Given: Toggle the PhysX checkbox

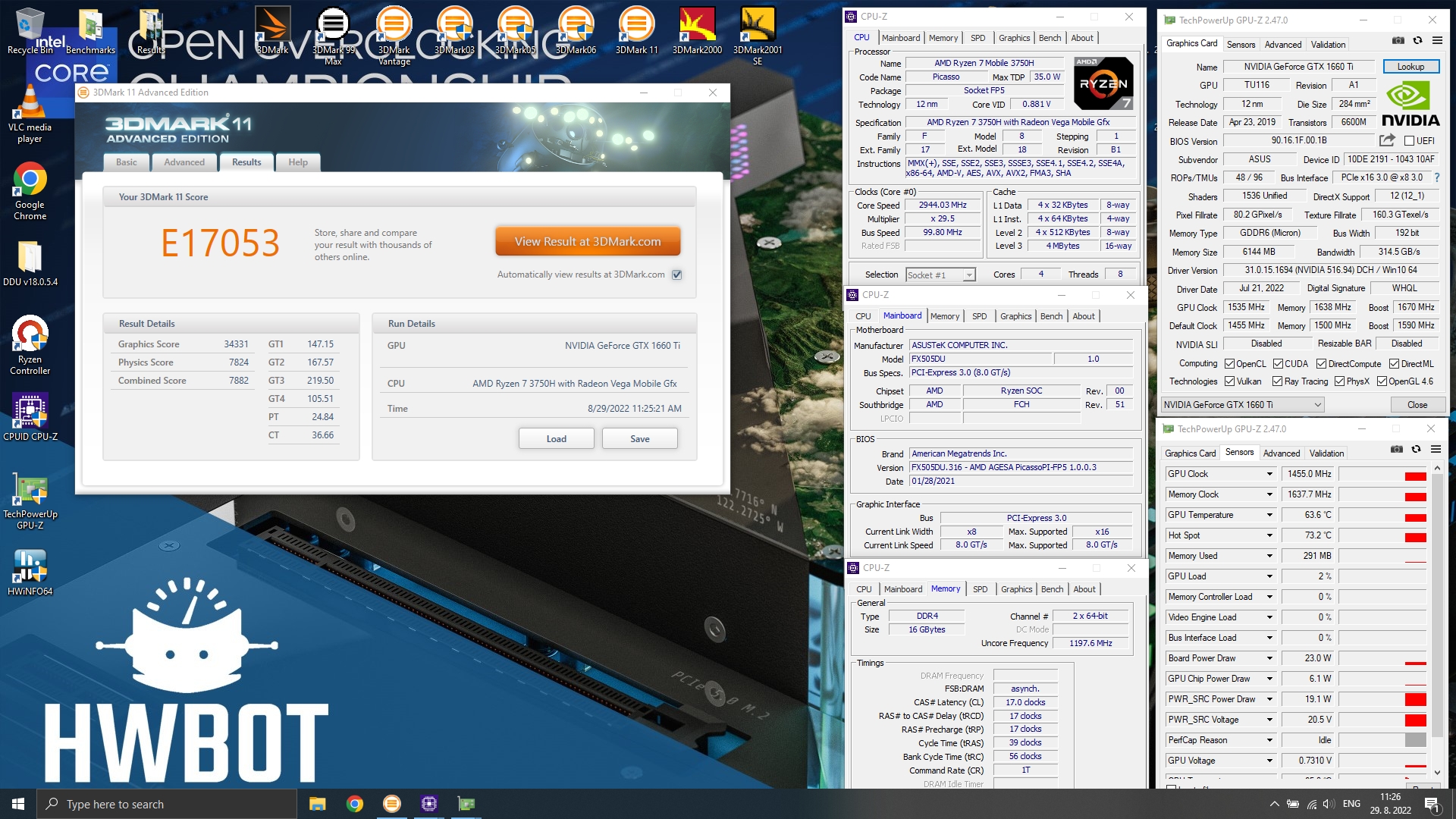Looking at the screenshot, I should click(1339, 381).
